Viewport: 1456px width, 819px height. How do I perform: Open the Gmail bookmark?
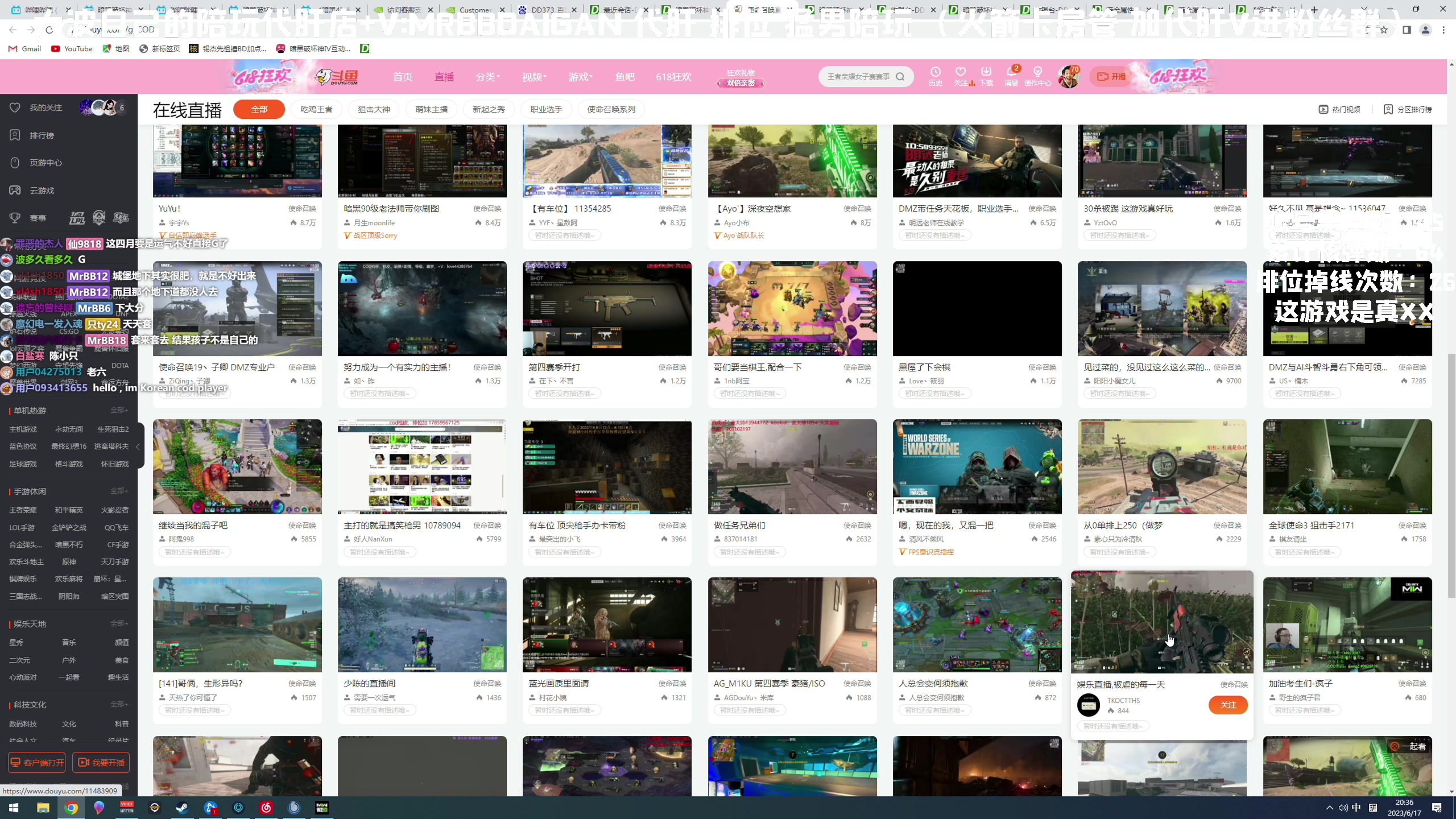[25, 48]
